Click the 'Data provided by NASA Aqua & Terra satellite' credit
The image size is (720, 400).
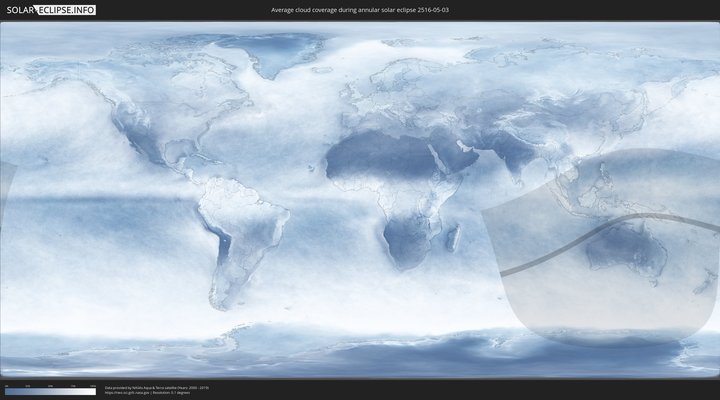[x=157, y=388]
